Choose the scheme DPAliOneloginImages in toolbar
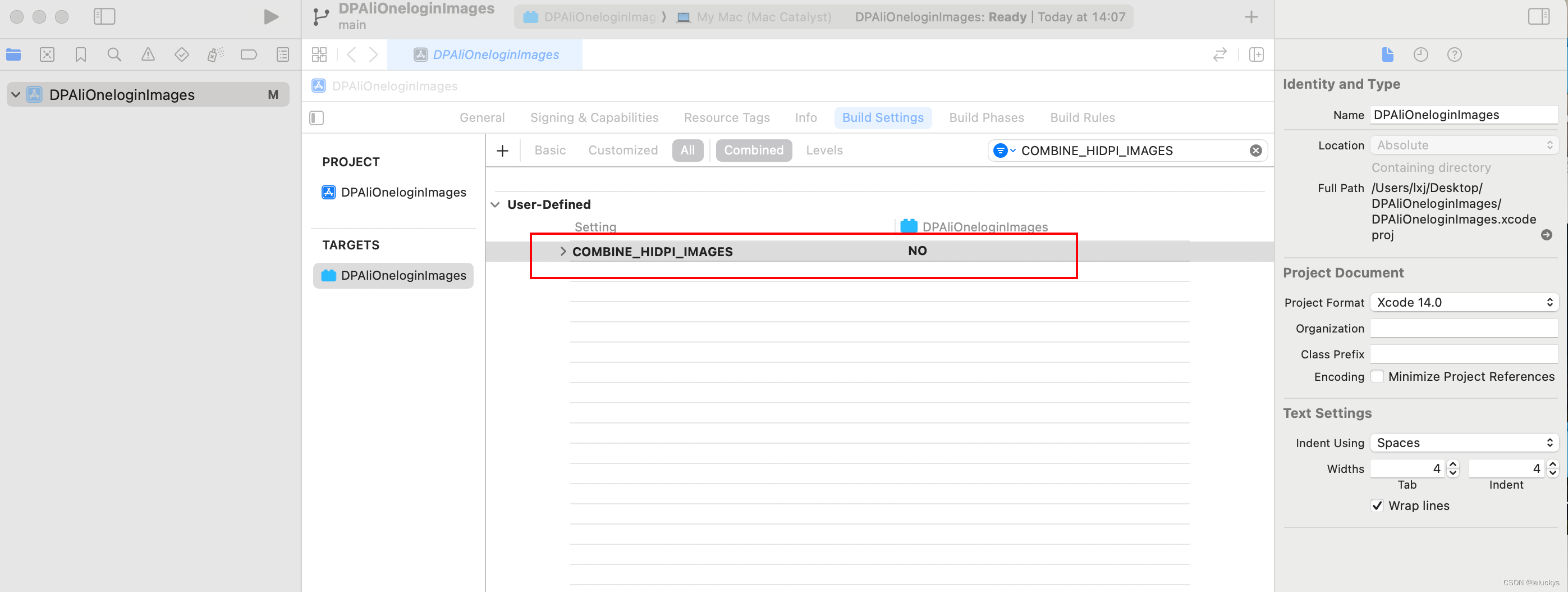This screenshot has height=592, width=1568. [x=589, y=17]
